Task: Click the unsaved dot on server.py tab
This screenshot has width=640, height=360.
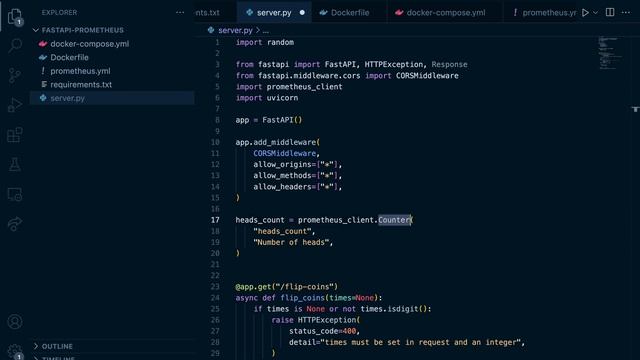Action: [x=302, y=13]
